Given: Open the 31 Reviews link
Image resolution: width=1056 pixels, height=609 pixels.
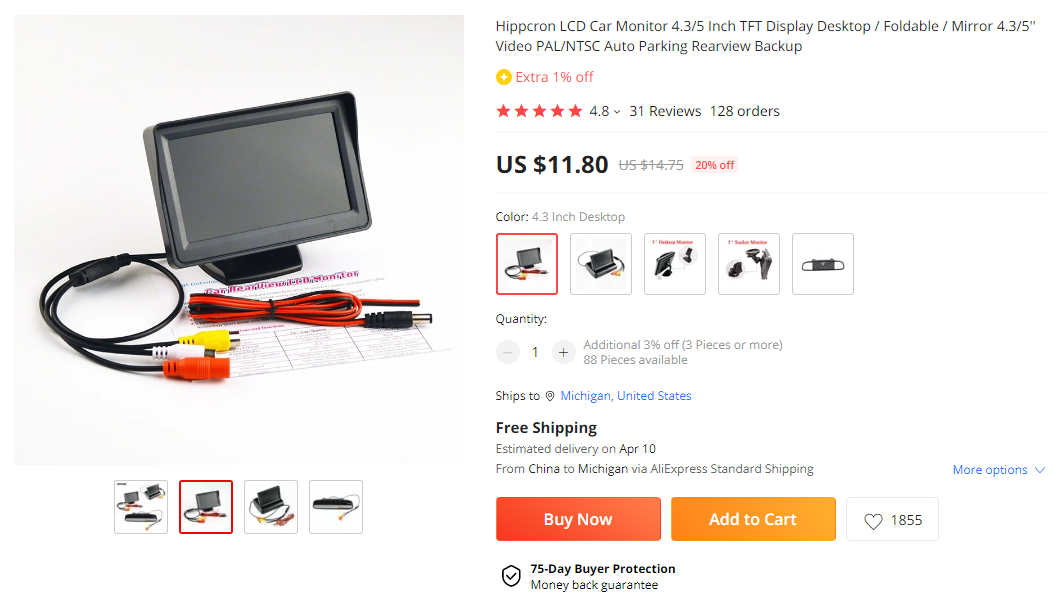Looking at the screenshot, I should (x=665, y=112).
